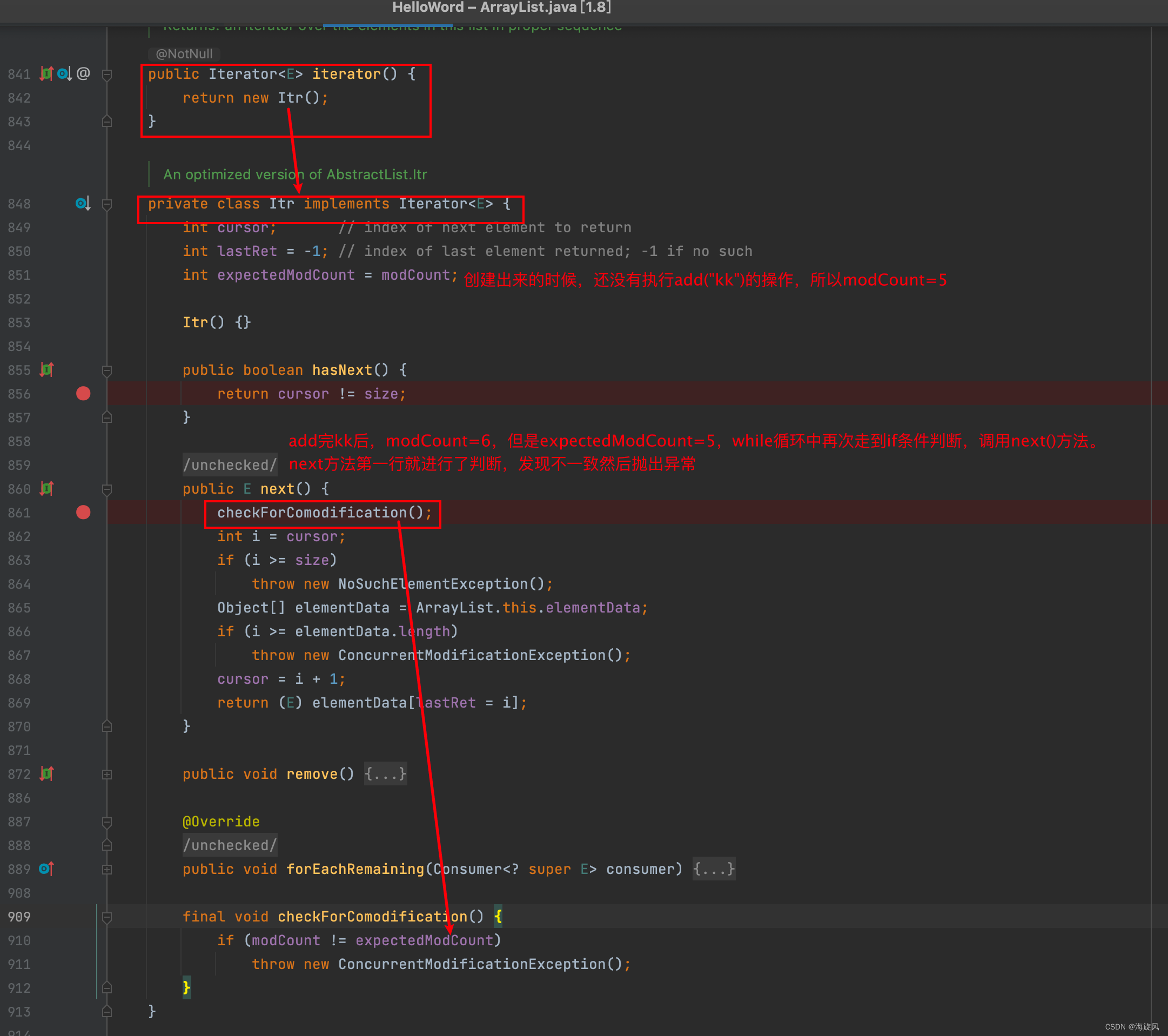The width and height of the screenshot is (1168, 1036).
Task: Click the highlighted opening brace on line 909
Action: (x=498, y=917)
